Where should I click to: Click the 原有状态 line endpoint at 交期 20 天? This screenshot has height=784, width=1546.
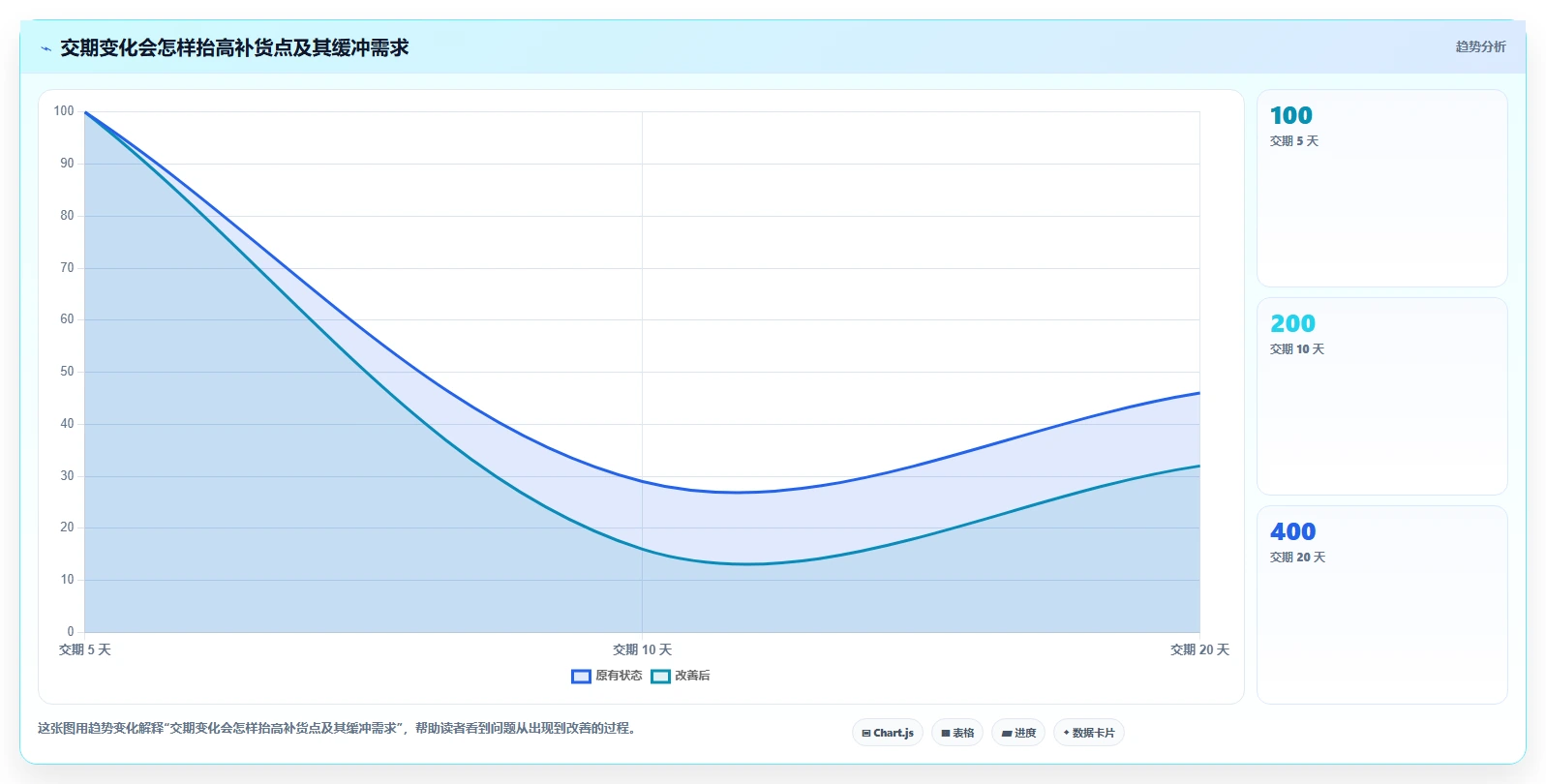pyautogui.click(x=1199, y=393)
